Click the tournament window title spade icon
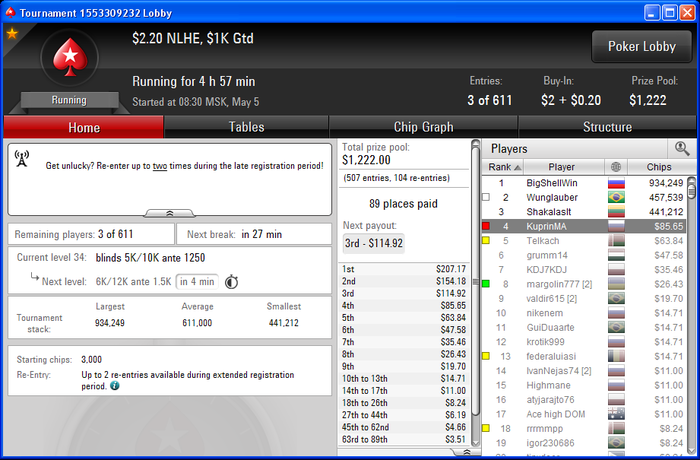The height and width of the screenshot is (460, 700). coord(10,13)
